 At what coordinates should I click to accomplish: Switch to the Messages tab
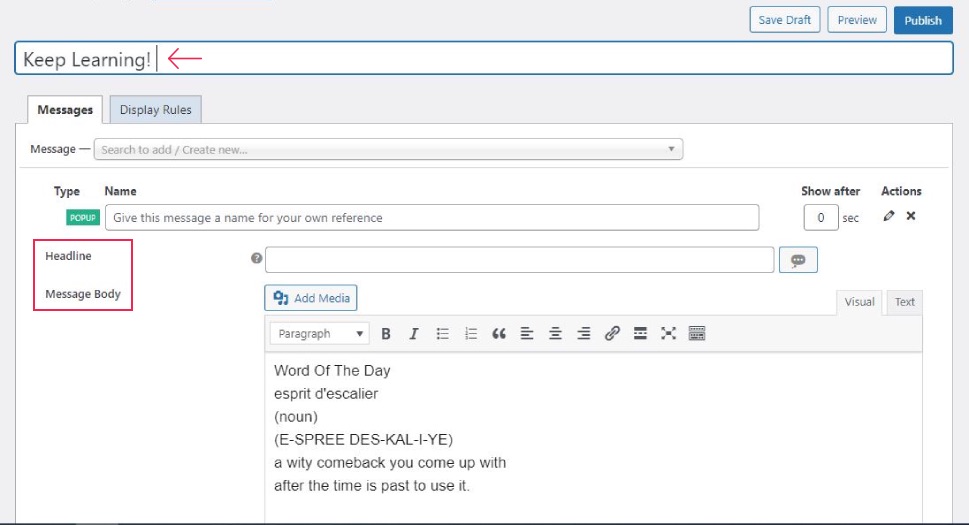coord(65,109)
